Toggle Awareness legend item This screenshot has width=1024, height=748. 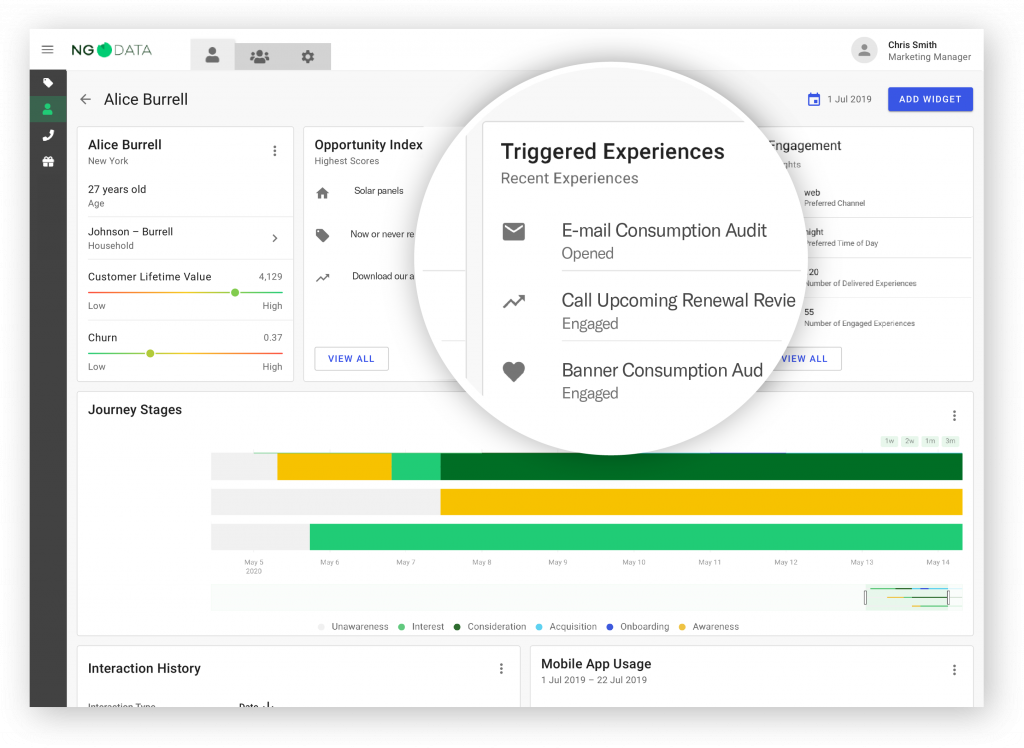tap(709, 626)
